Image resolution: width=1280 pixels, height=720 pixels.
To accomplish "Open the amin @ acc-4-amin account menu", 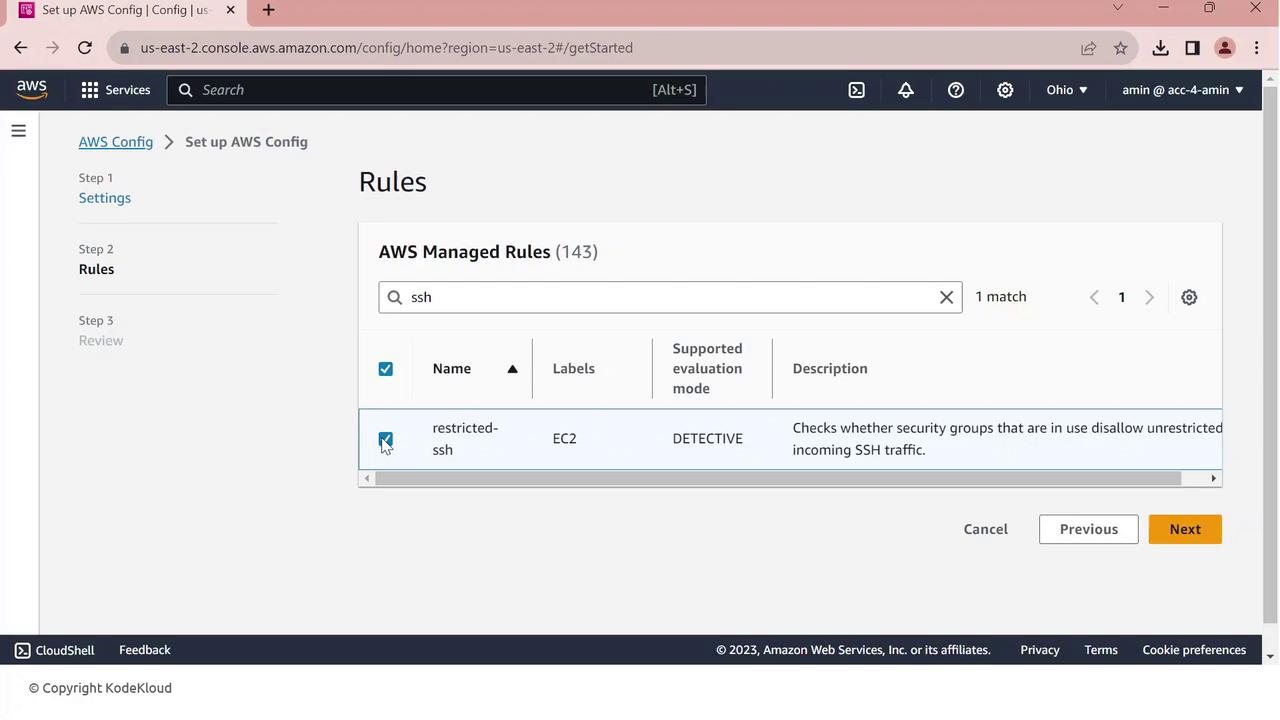I will click(1183, 90).
